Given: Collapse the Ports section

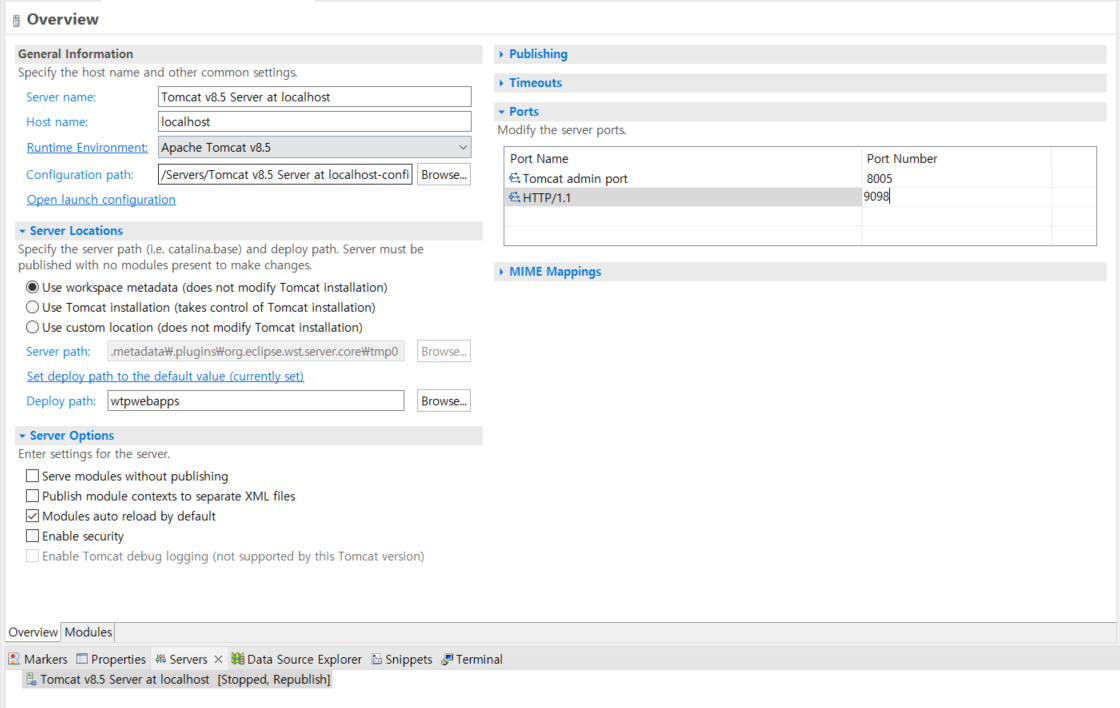Looking at the screenshot, I should 501,111.
